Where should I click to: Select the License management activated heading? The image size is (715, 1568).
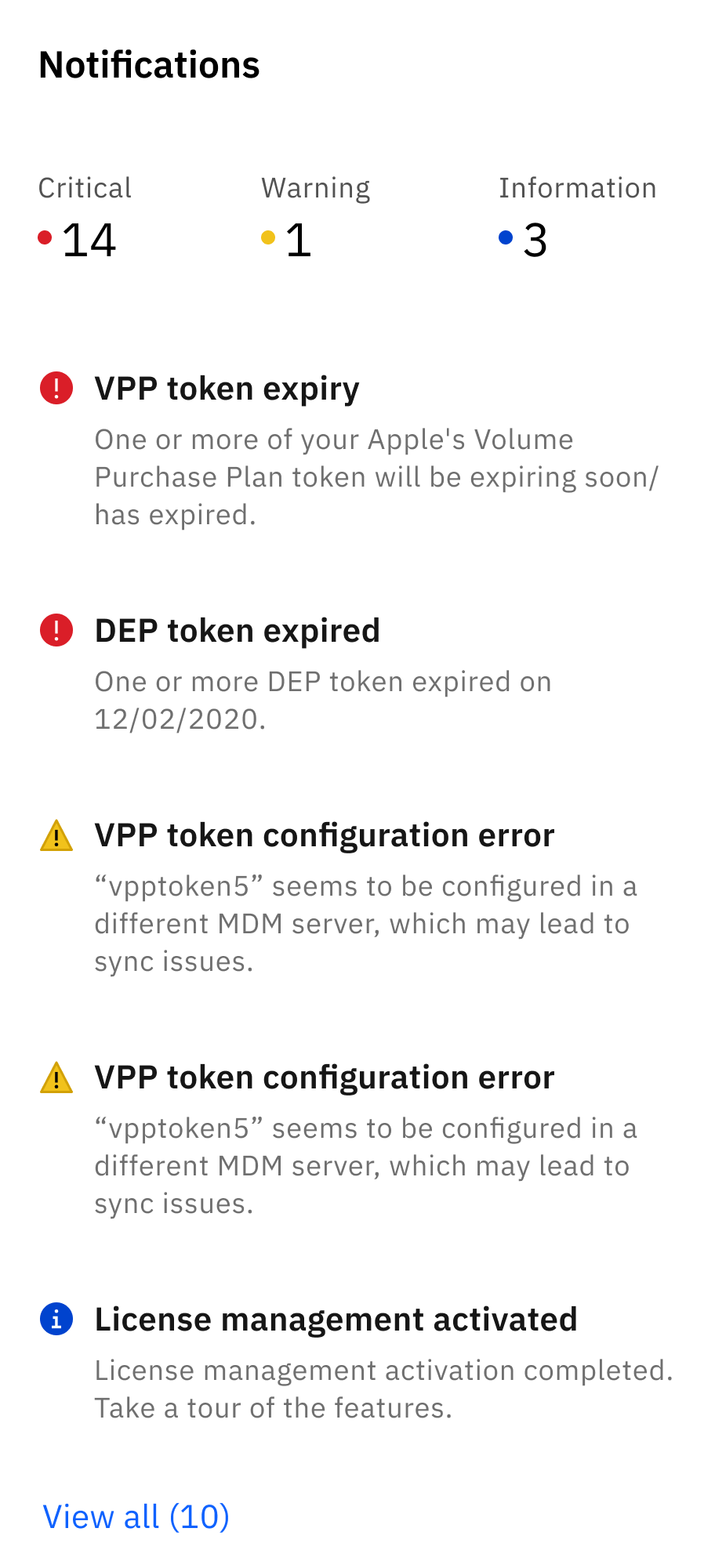click(x=336, y=1320)
